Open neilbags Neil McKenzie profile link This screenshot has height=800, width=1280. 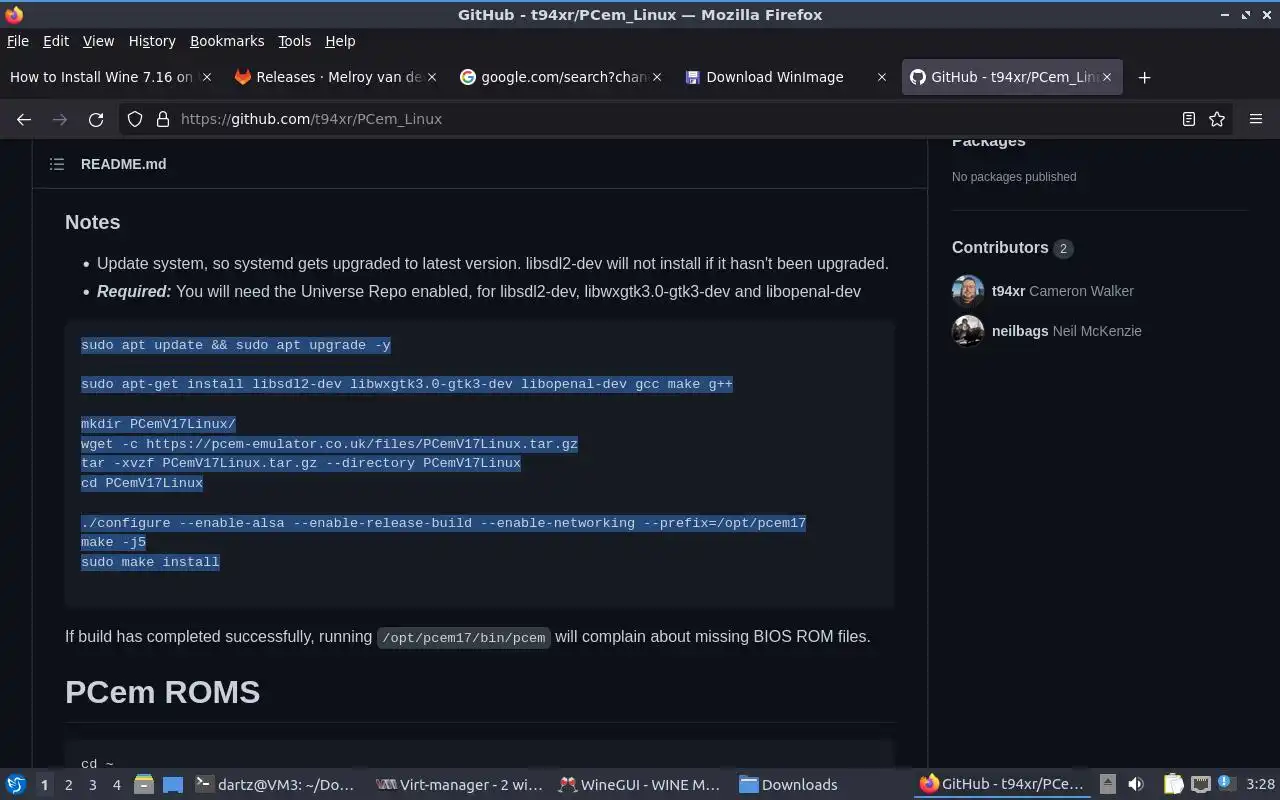1066,331
